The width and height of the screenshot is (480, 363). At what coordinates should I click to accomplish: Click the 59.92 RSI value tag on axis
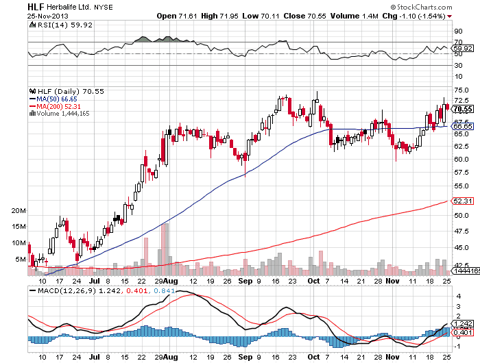[463, 48]
